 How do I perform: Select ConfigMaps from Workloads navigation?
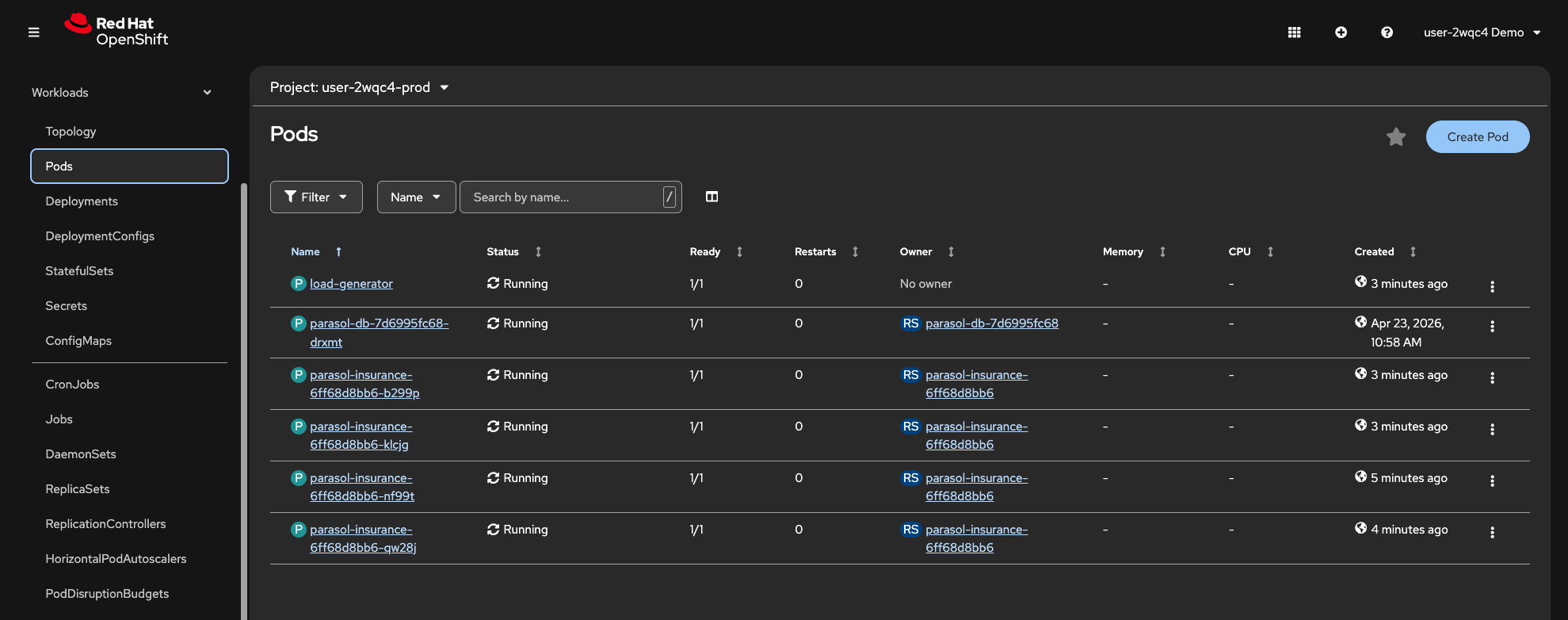pyautogui.click(x=78, y=341)
